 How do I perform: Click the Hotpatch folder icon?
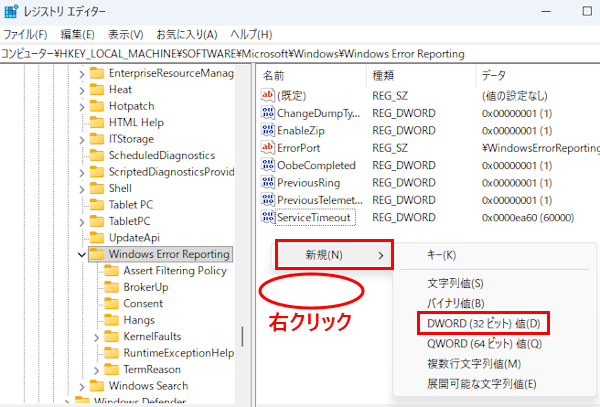point(97,106)
